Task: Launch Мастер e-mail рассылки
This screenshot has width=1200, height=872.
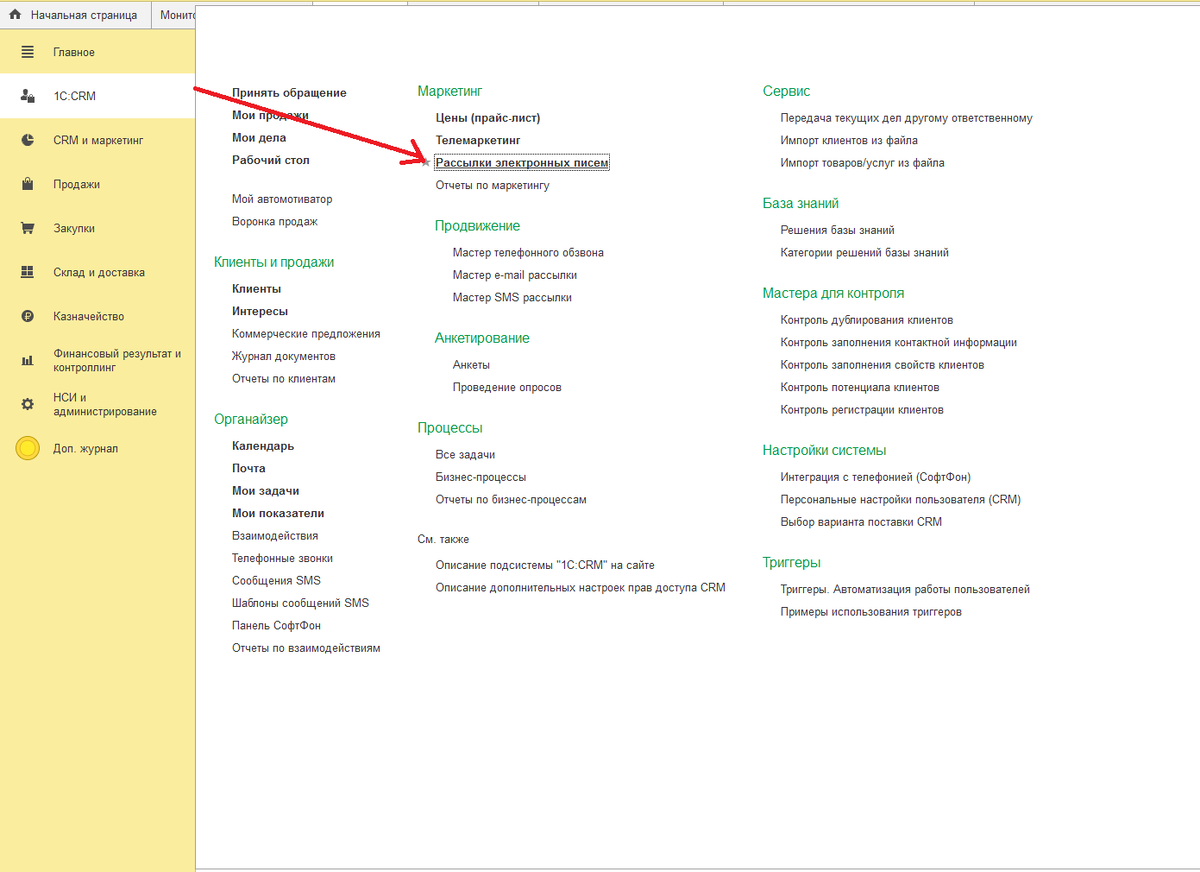Action: pyautogui.click(x=515, y=275)
